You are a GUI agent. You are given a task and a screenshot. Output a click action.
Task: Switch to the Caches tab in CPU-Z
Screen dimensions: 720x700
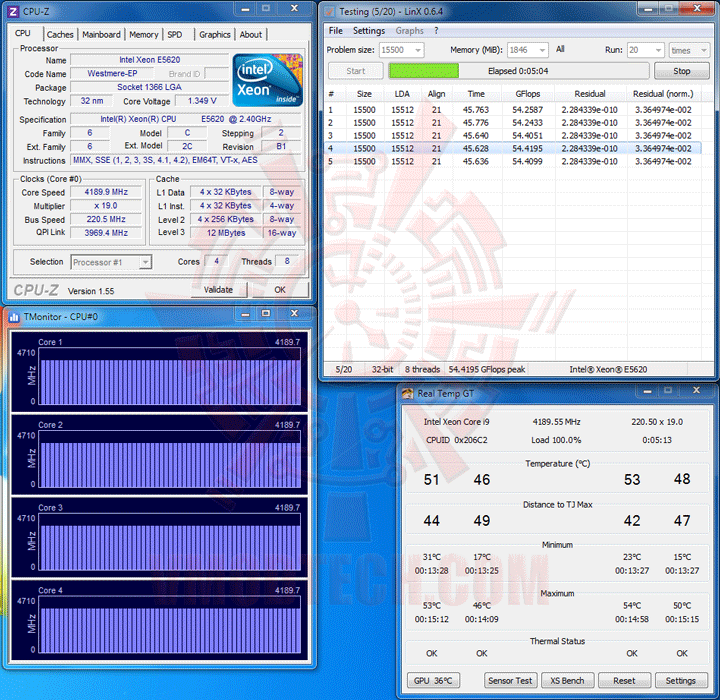[60, 34]
